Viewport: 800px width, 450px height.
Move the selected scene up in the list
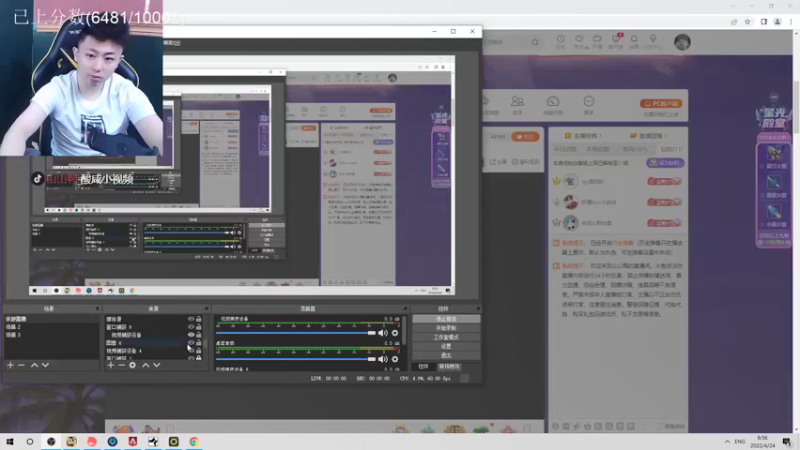coord(34,365)
